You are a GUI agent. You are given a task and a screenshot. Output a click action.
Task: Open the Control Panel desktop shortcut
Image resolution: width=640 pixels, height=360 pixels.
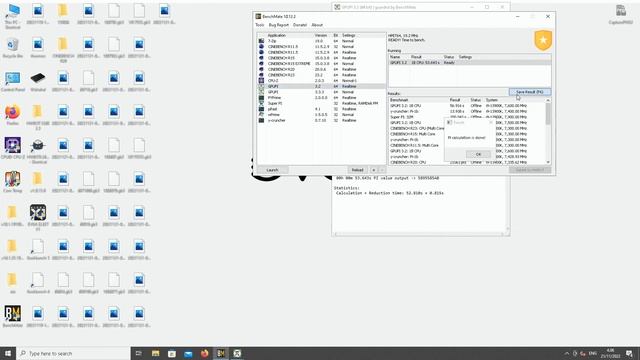[13, 82]
